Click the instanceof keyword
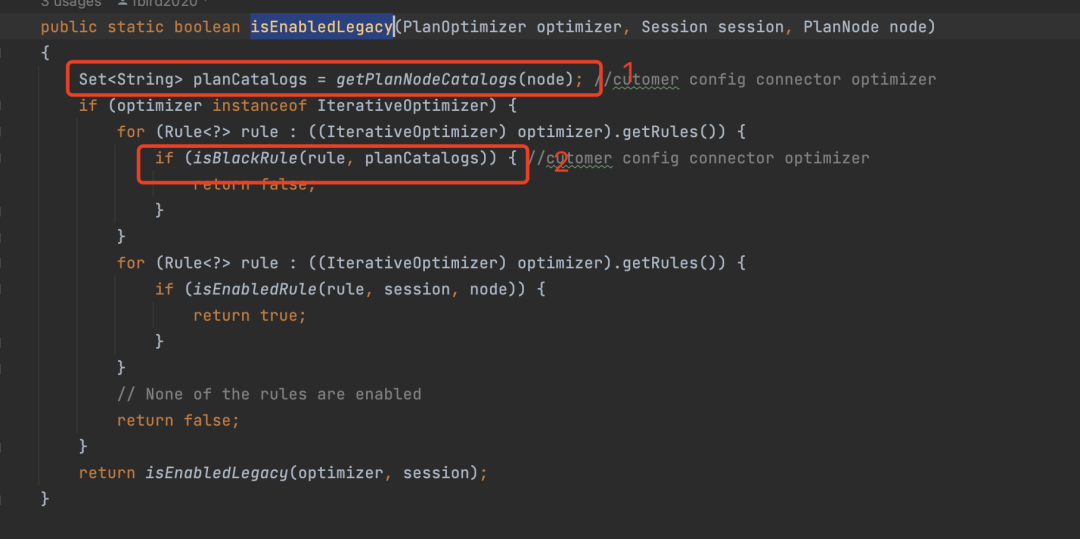 [x=258, y=105]
